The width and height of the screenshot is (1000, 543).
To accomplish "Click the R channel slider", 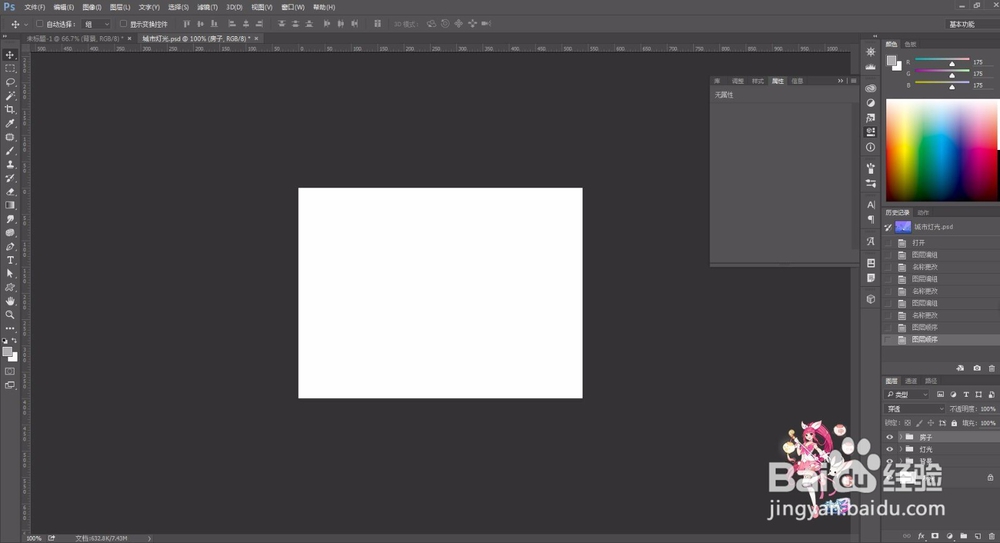I will click(943, 62).
